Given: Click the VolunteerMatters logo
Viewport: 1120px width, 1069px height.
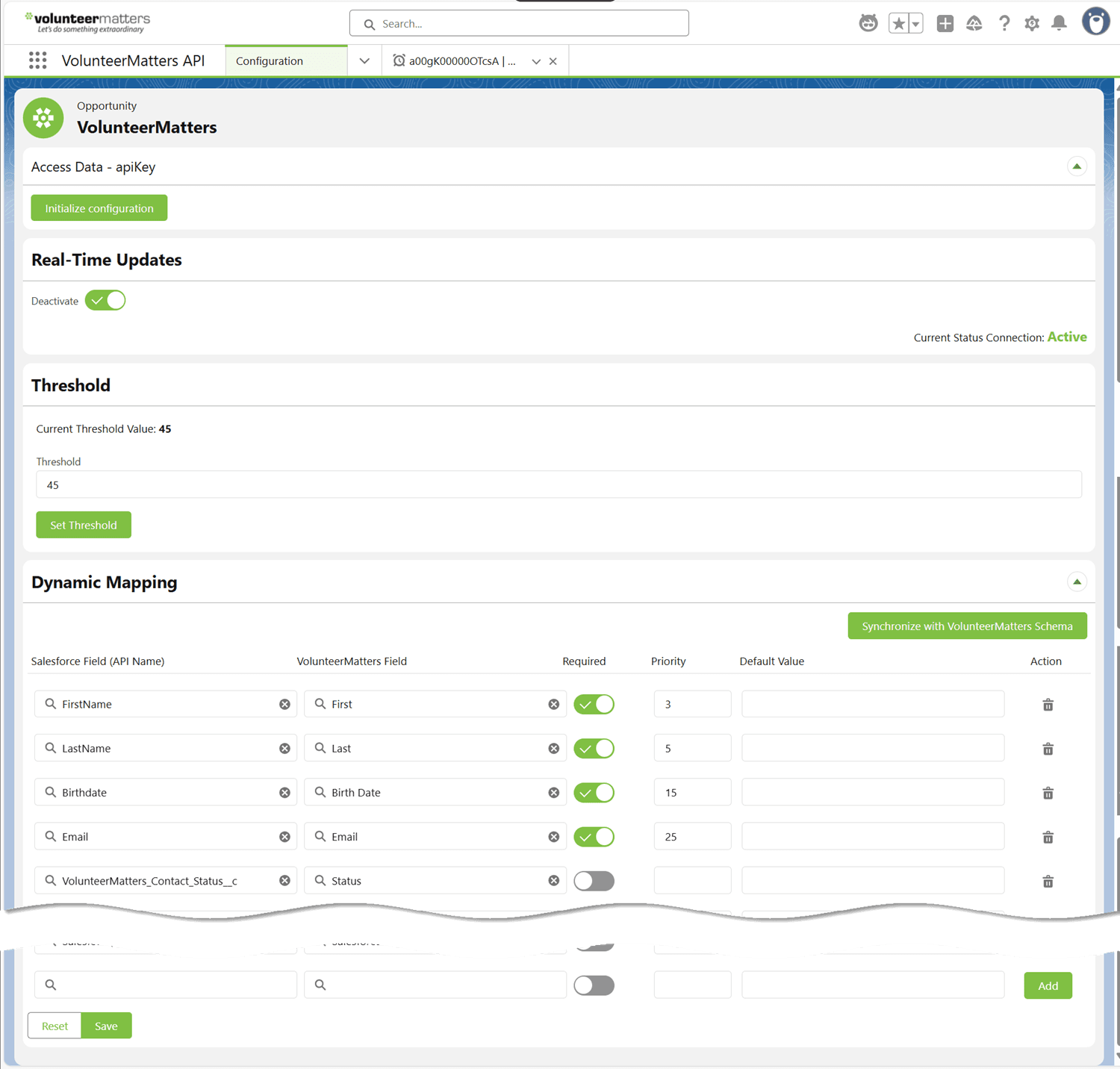Looking at the screenshot, I should [87, 22].
